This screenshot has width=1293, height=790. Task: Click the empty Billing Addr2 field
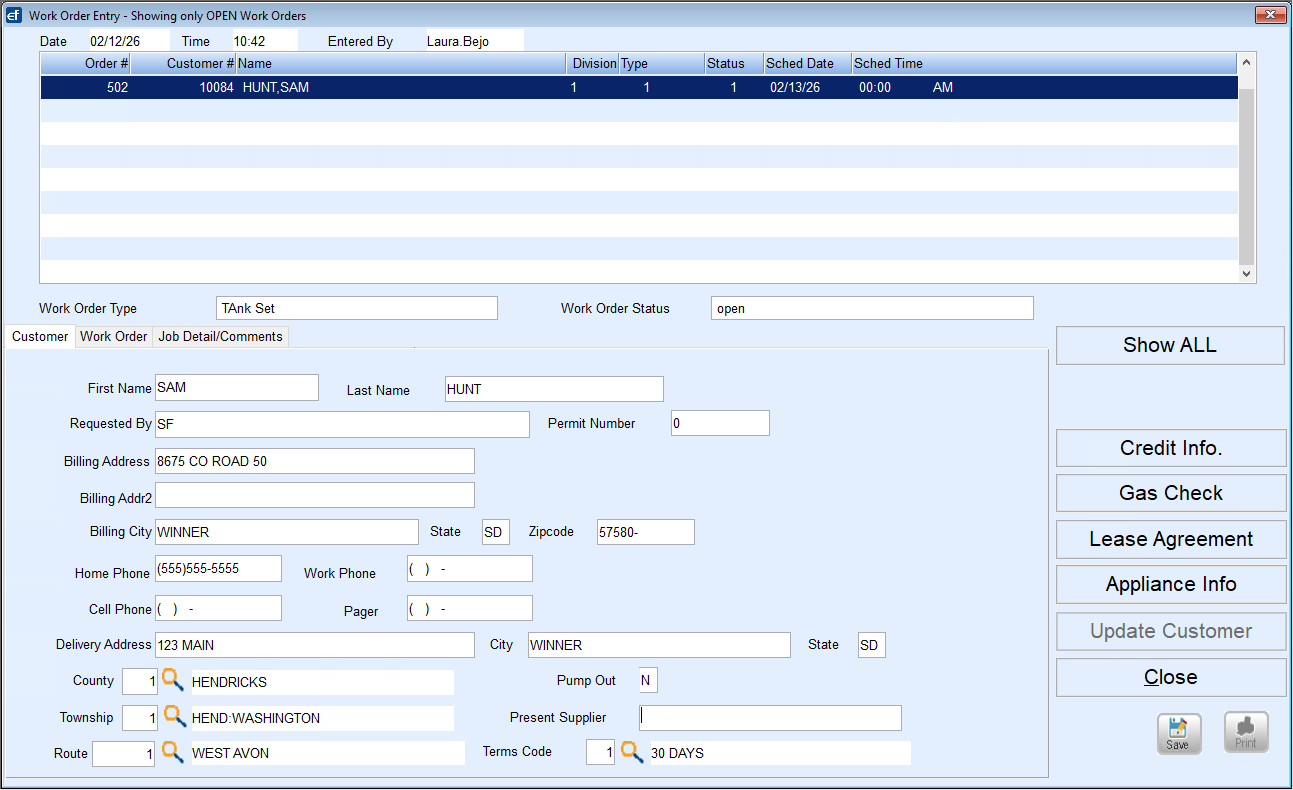(x=315, y=495)
